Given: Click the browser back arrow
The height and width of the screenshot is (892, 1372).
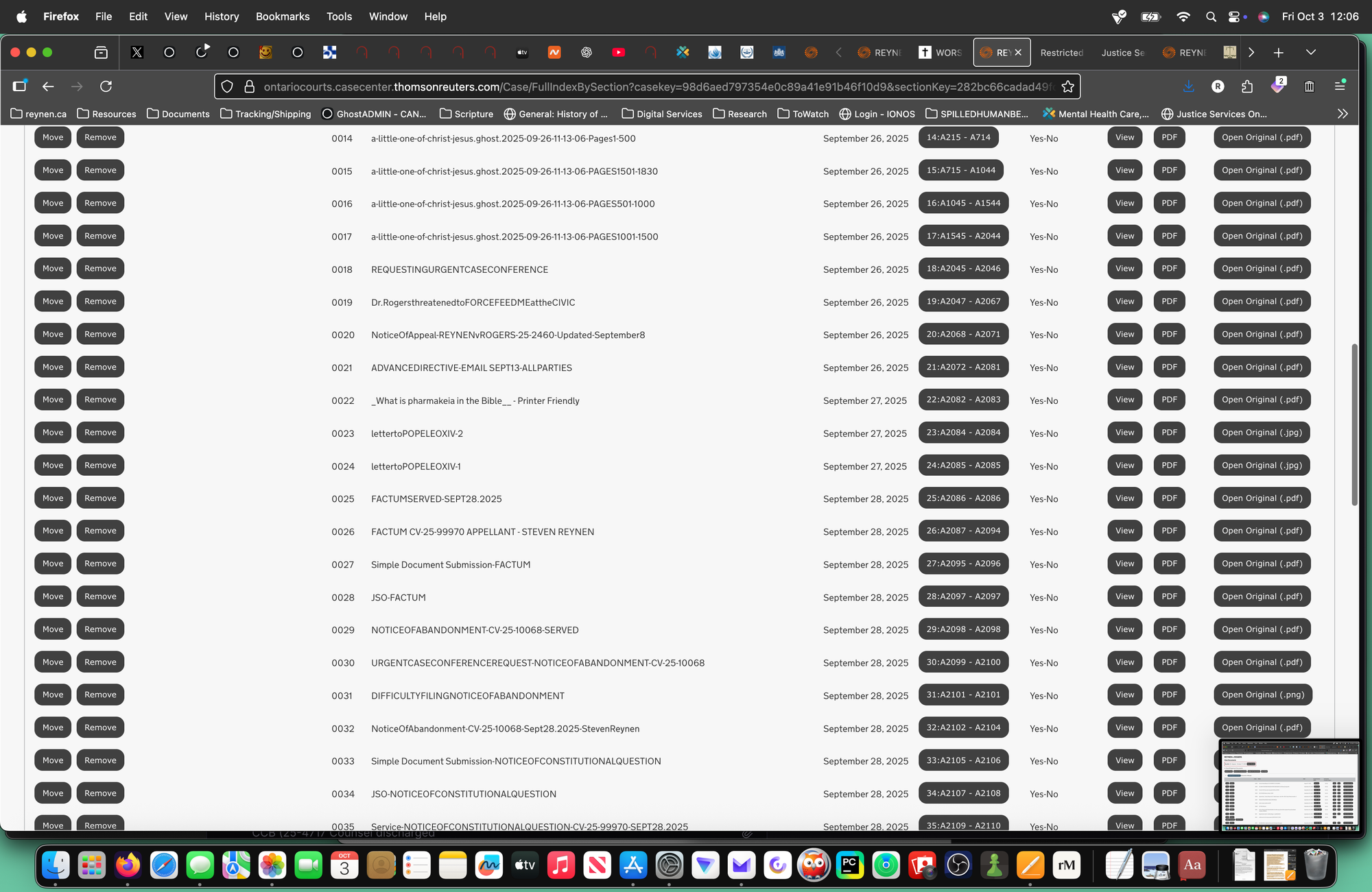Looking at the screenshot, I should [48, 86].
